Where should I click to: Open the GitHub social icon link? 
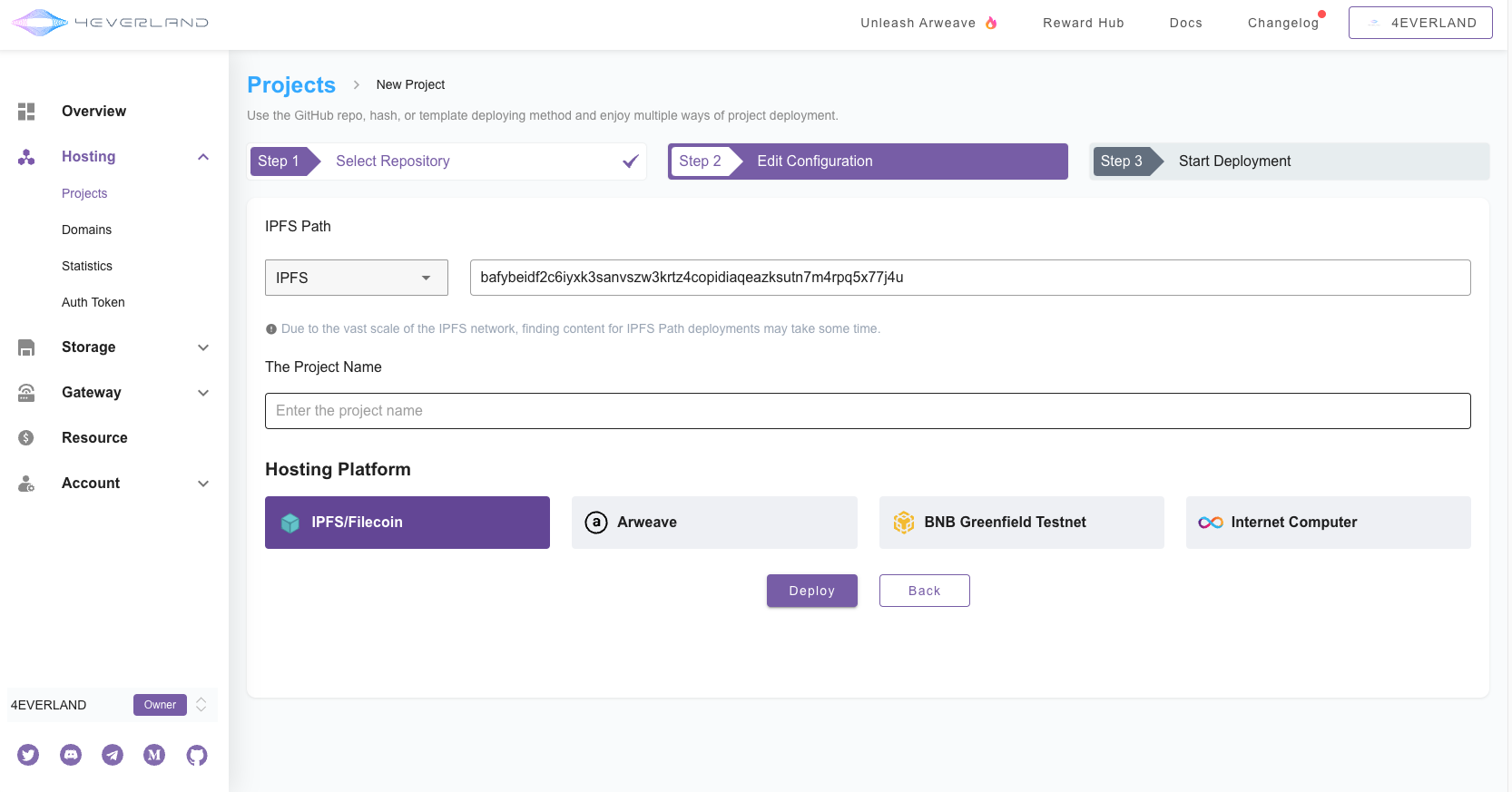[197, 755]
